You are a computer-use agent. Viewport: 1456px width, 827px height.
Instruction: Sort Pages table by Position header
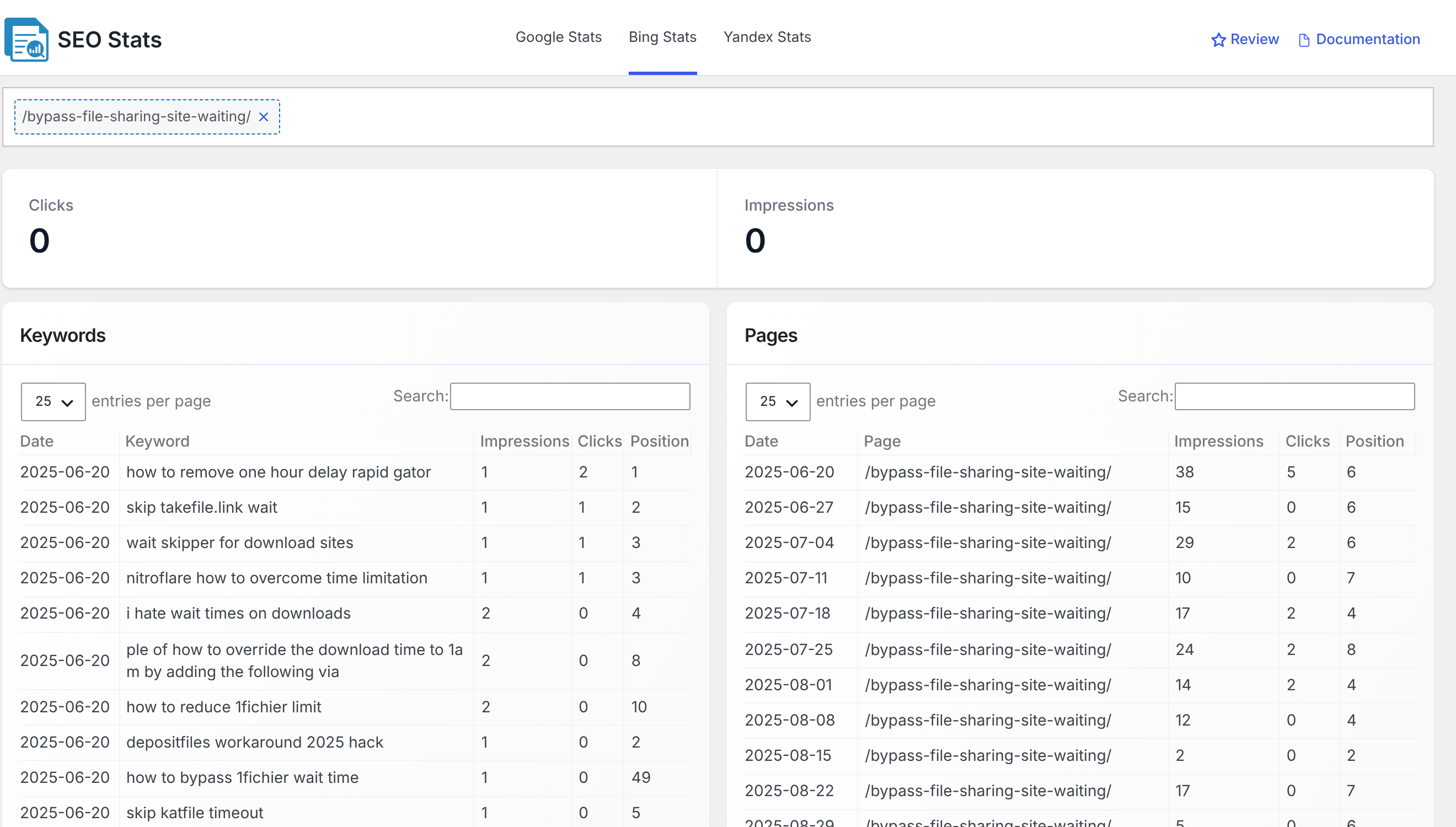(x=1375, y=441)
